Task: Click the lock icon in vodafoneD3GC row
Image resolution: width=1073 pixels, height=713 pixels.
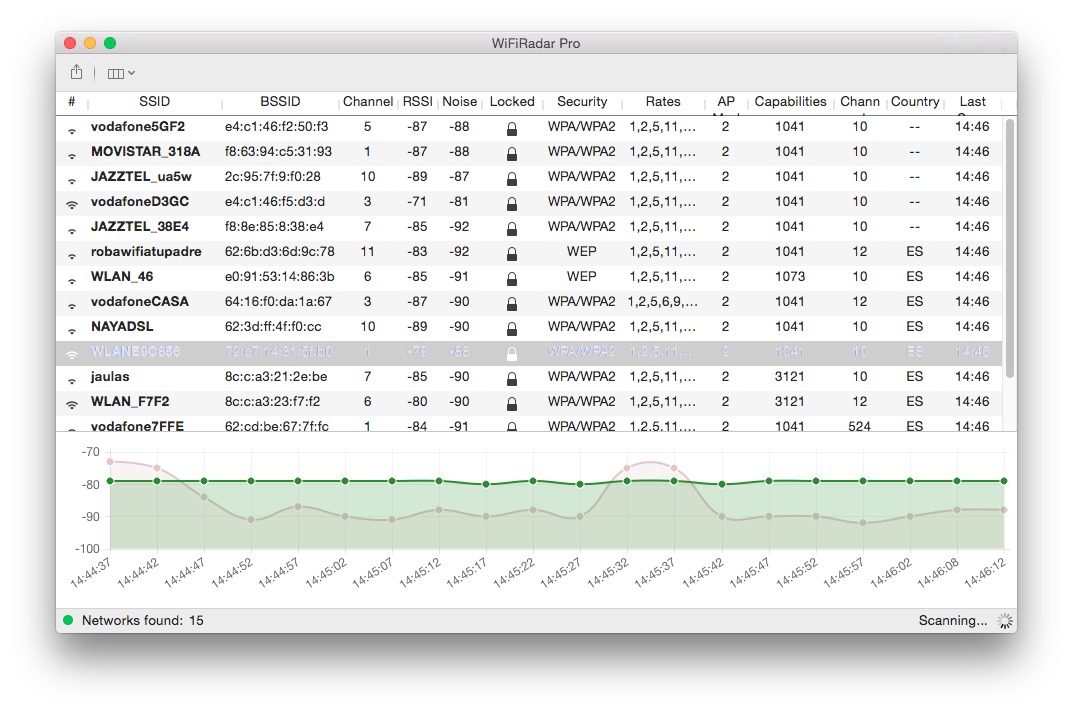Action: 511,203
